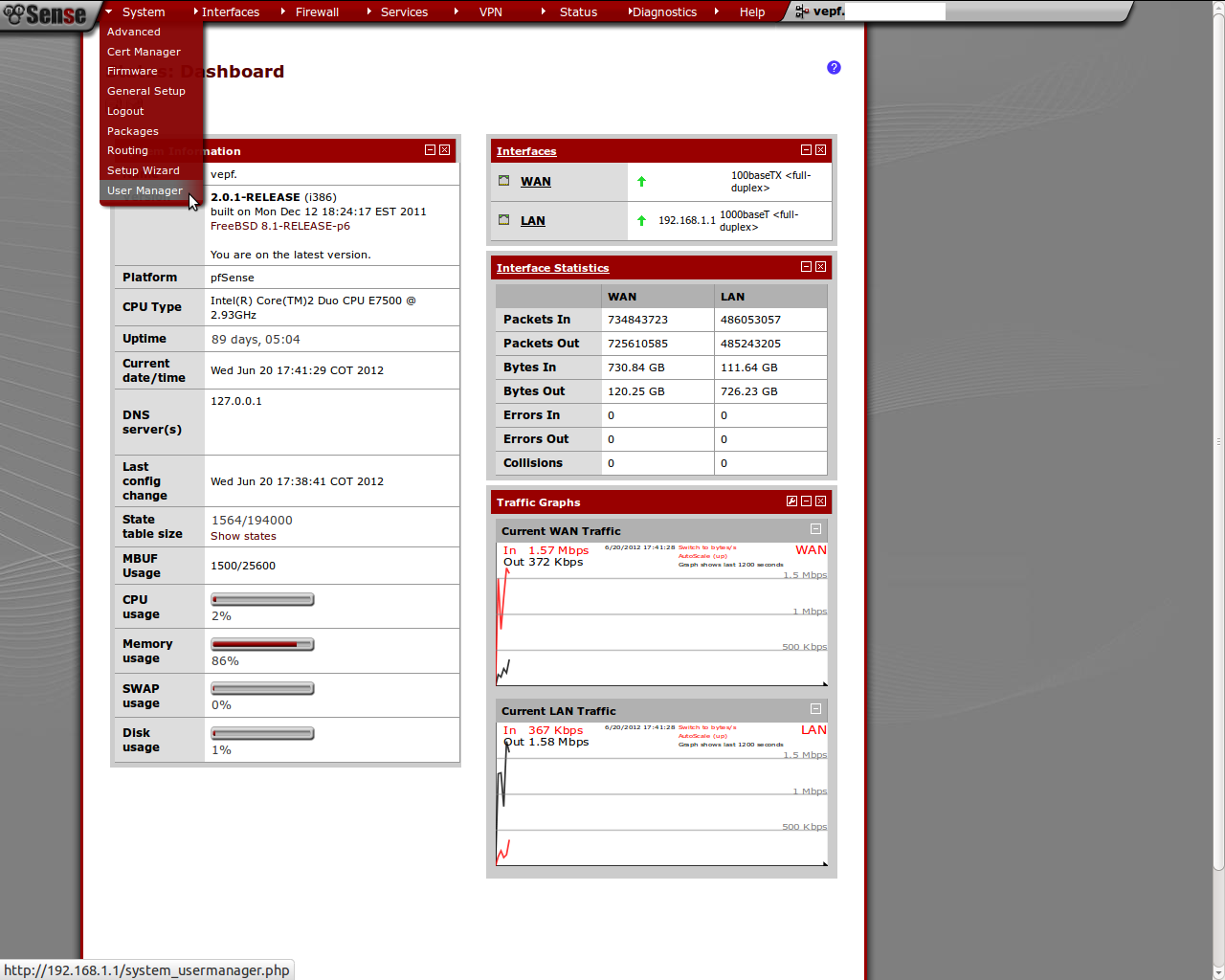Click the WAN Packets In value 734843723
The height and width of the screenshot is (980, 1225).
point(637,320)
